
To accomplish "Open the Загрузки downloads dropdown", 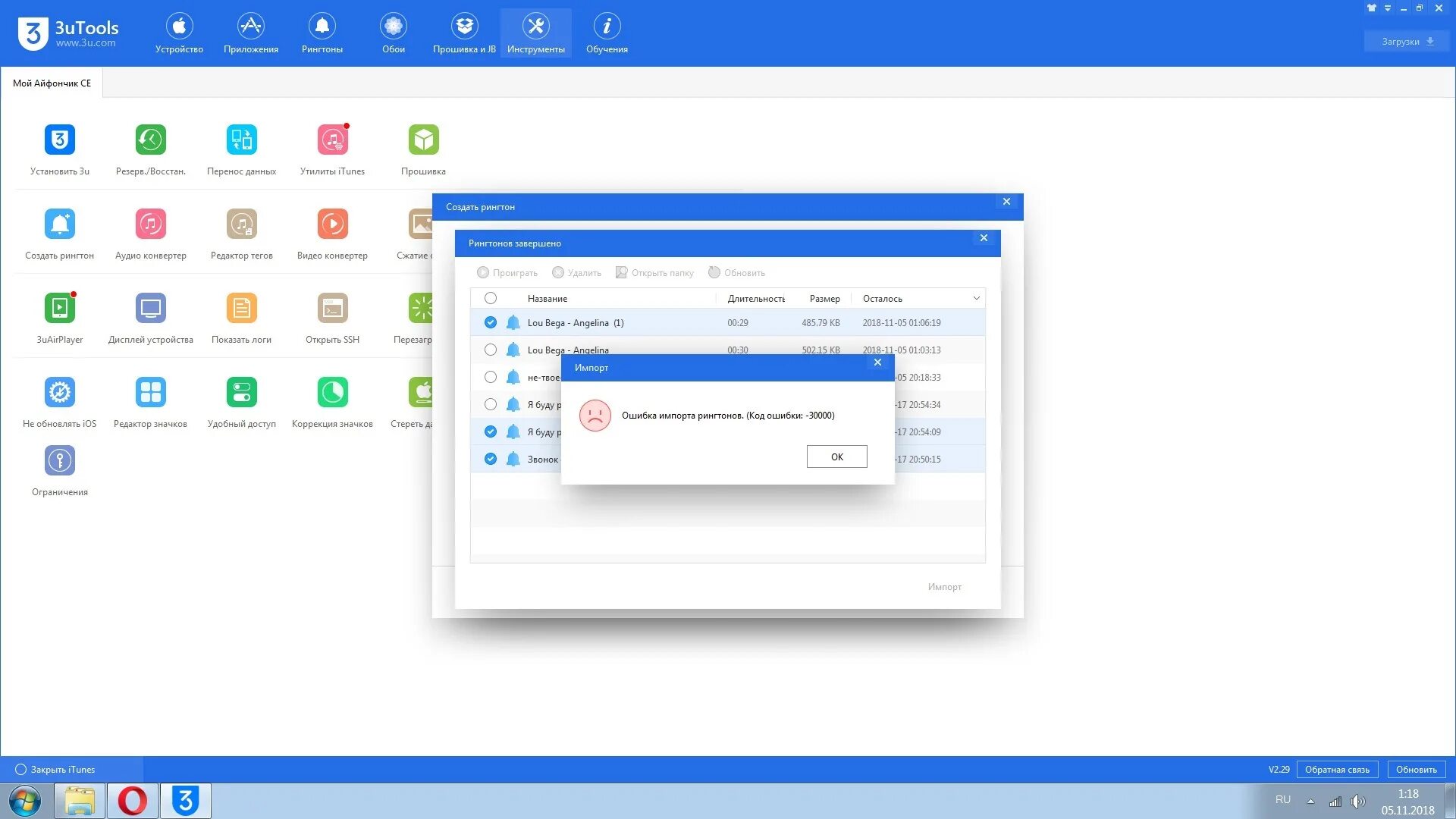I will point(1407,42).
